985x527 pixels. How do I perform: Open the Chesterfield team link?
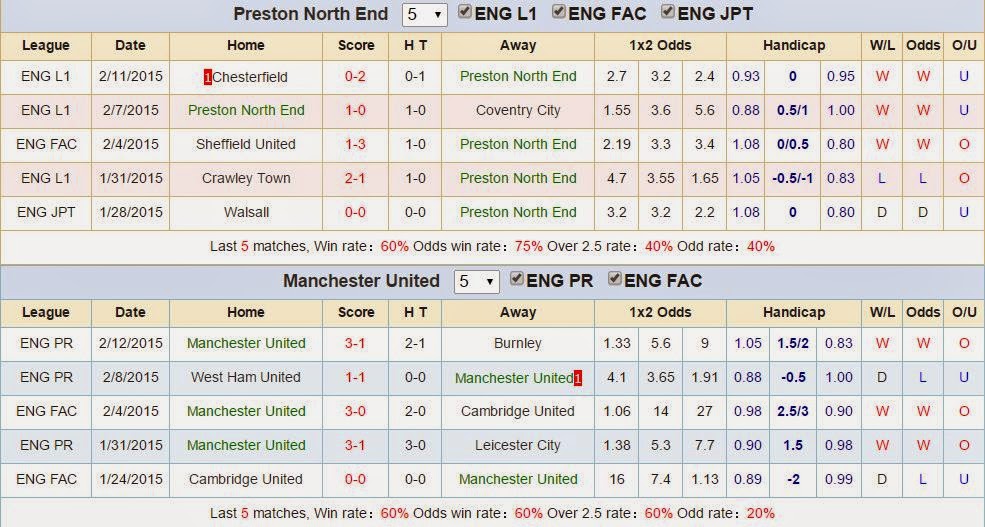coord(249,77)
